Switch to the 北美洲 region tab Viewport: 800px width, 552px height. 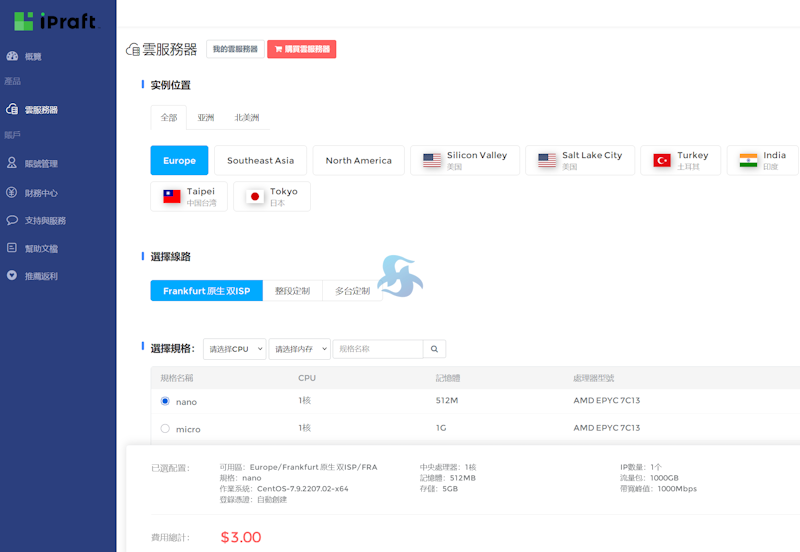246,118
